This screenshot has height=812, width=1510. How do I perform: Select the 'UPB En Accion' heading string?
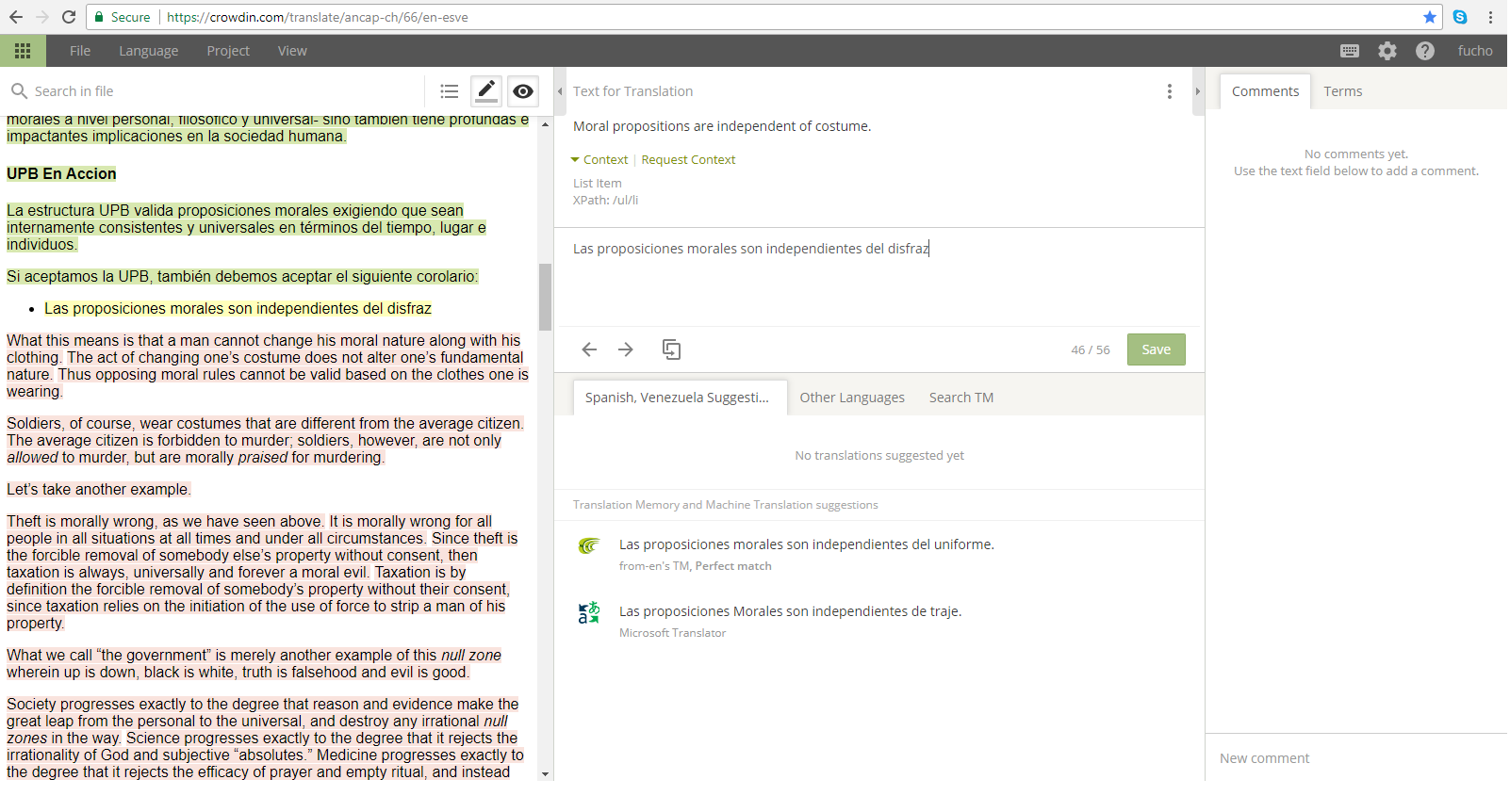coord(61,173)
